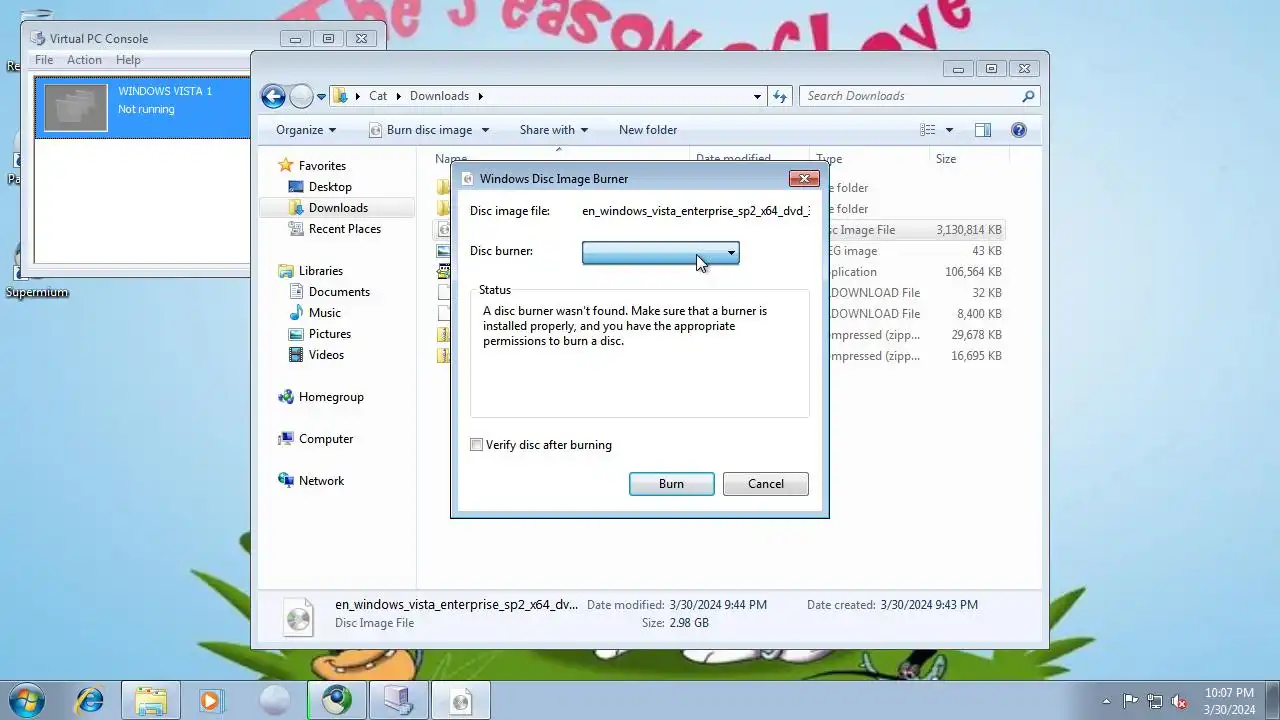Open Music library
The height and width of the screenshot is (720, 1280).
(324, 313)
